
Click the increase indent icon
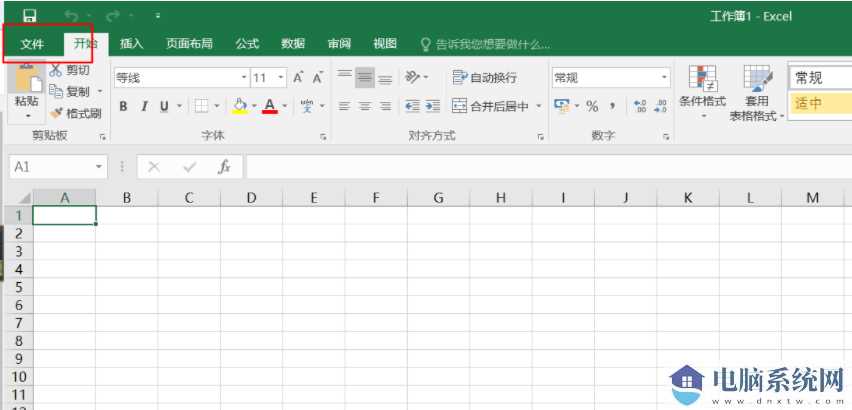tap(433, 106)
